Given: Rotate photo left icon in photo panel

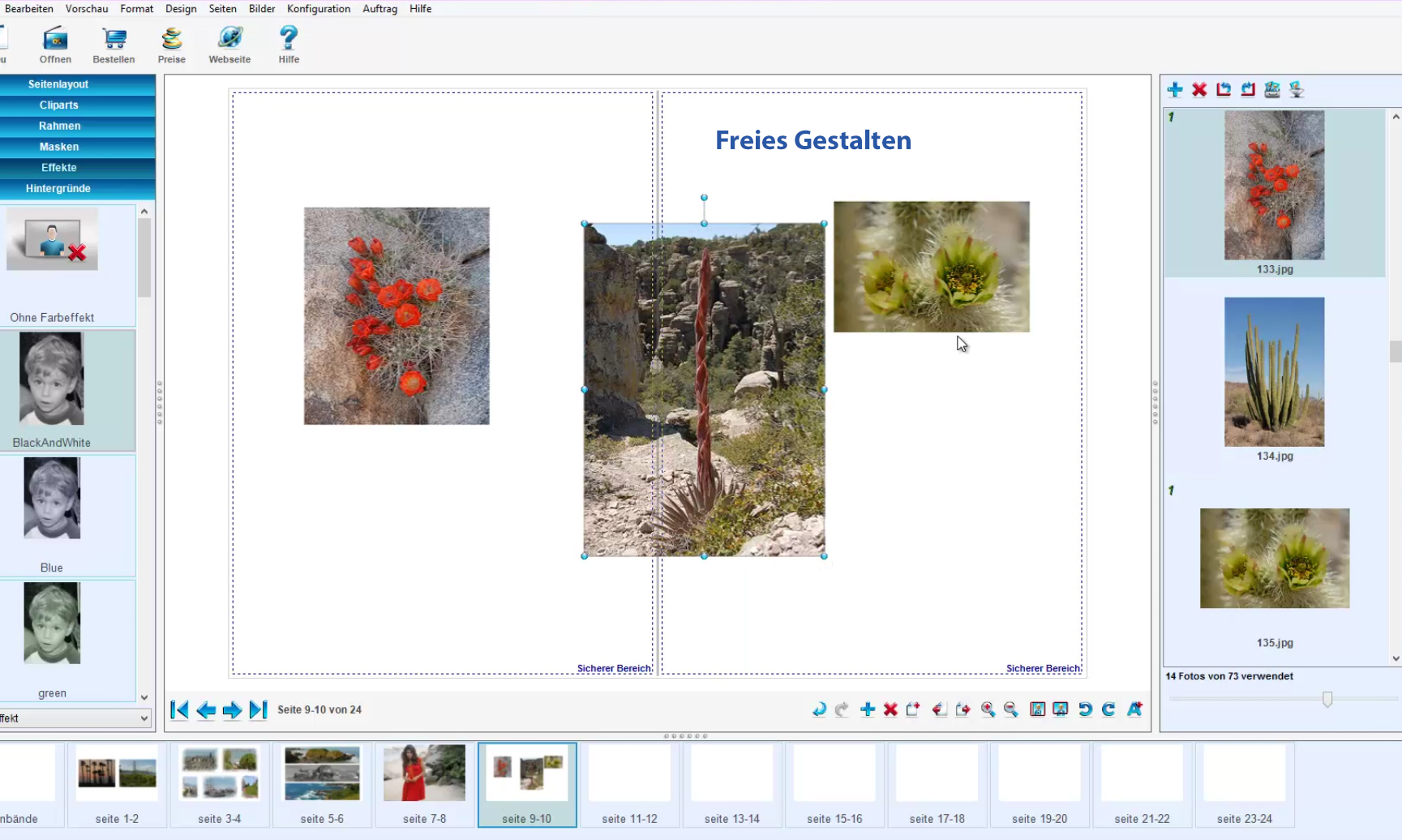Looking at the screenshot, I should (x=1224, y=89).
